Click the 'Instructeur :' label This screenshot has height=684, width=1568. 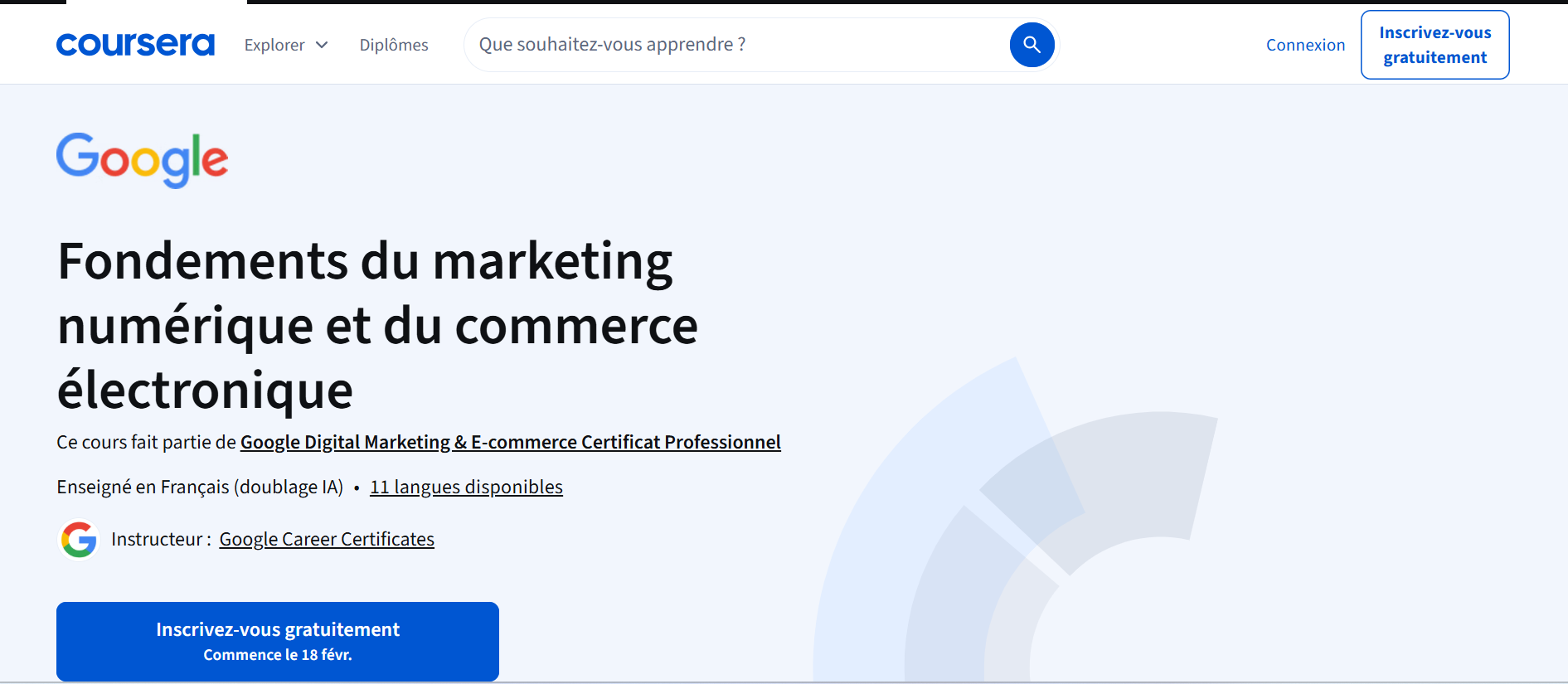[x=161, y=539]
